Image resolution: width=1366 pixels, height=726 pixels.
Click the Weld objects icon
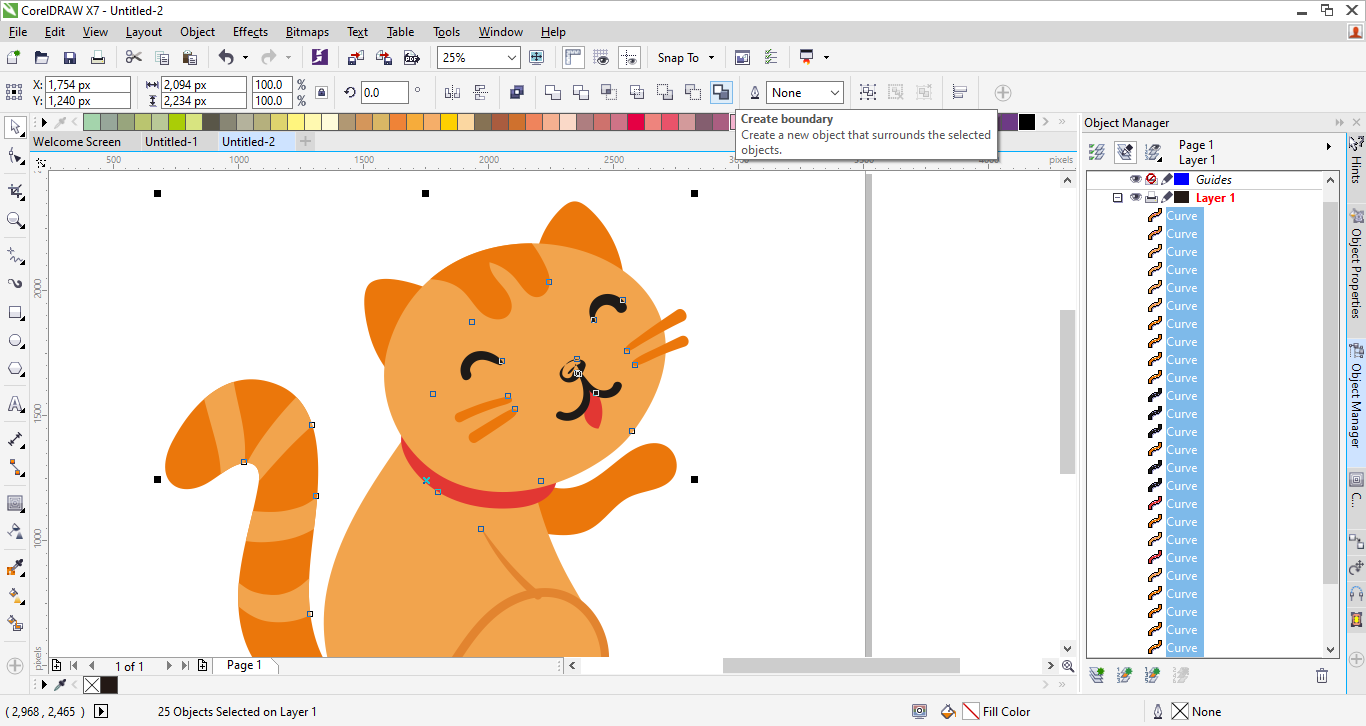[x=553, y=93]
